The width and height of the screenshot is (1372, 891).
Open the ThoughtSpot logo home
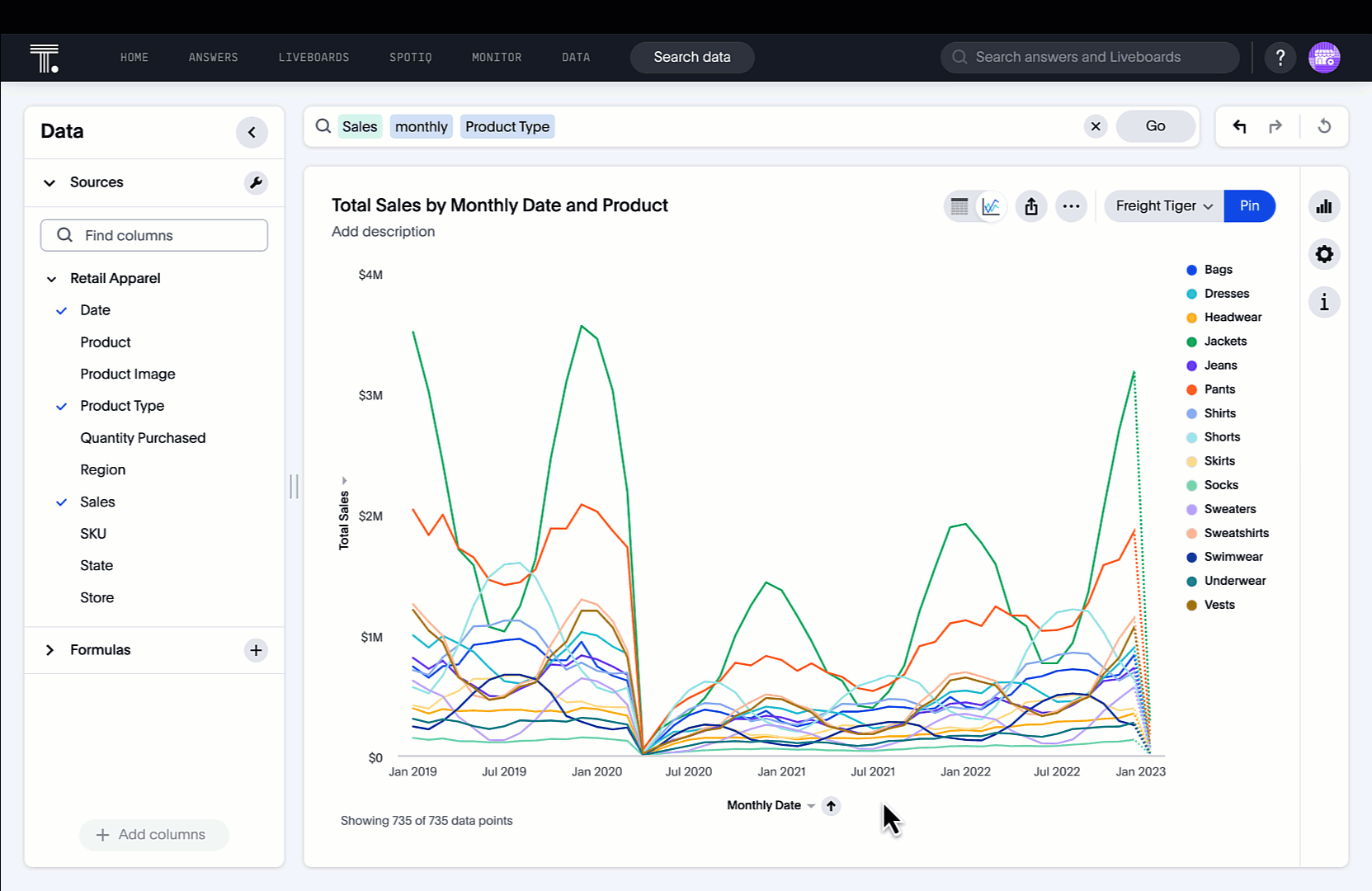pos(45,58)
